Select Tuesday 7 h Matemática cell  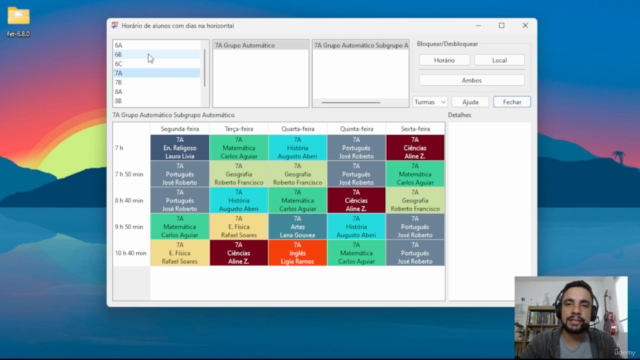(x=239, y=148)
